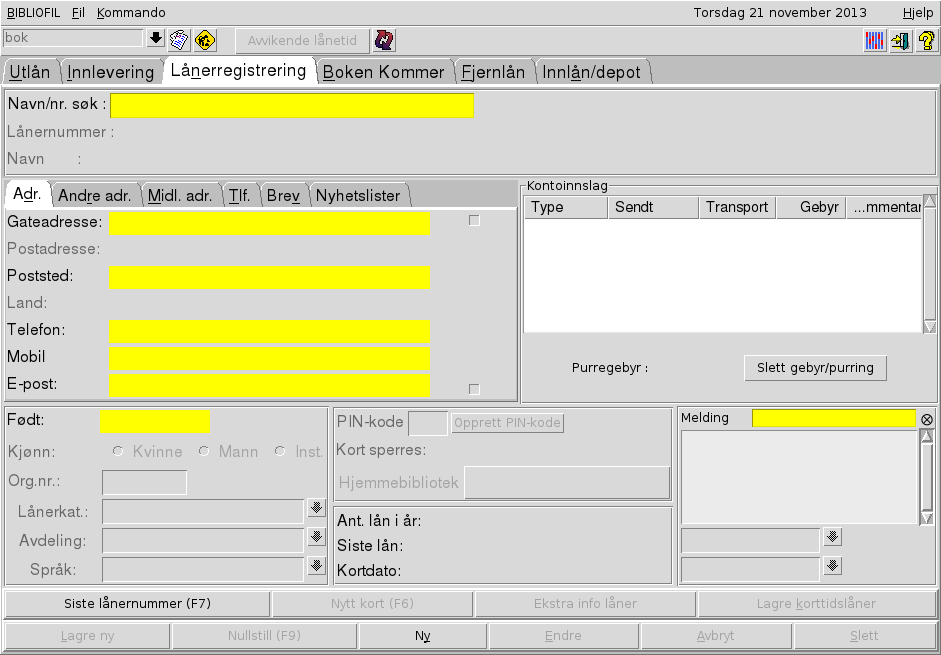Screen dimensions: 941x655
Task: Click the yellow warning sign toolbar icon
Action: pyautogui.click(x=205, y=40)
